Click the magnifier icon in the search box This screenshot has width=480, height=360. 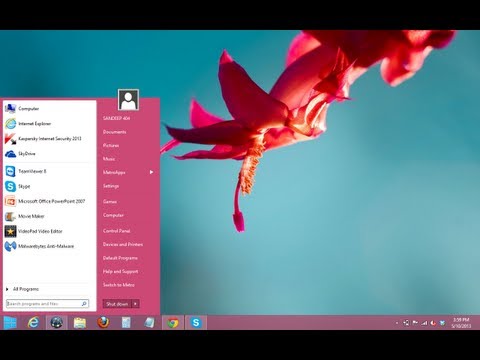pos(84,304)
